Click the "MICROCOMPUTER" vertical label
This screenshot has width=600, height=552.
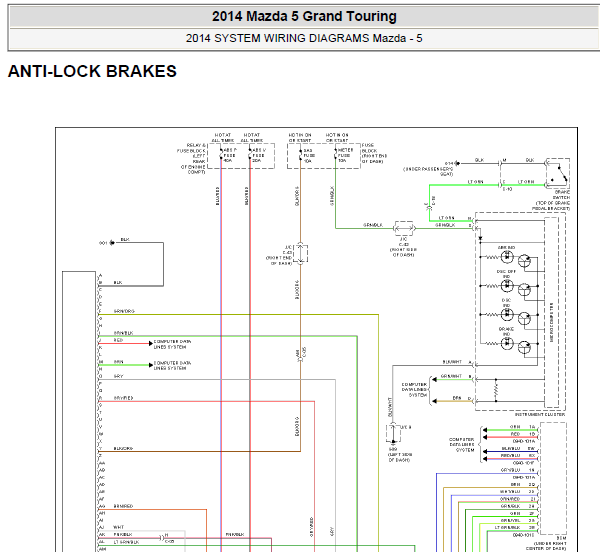point(551,322)
